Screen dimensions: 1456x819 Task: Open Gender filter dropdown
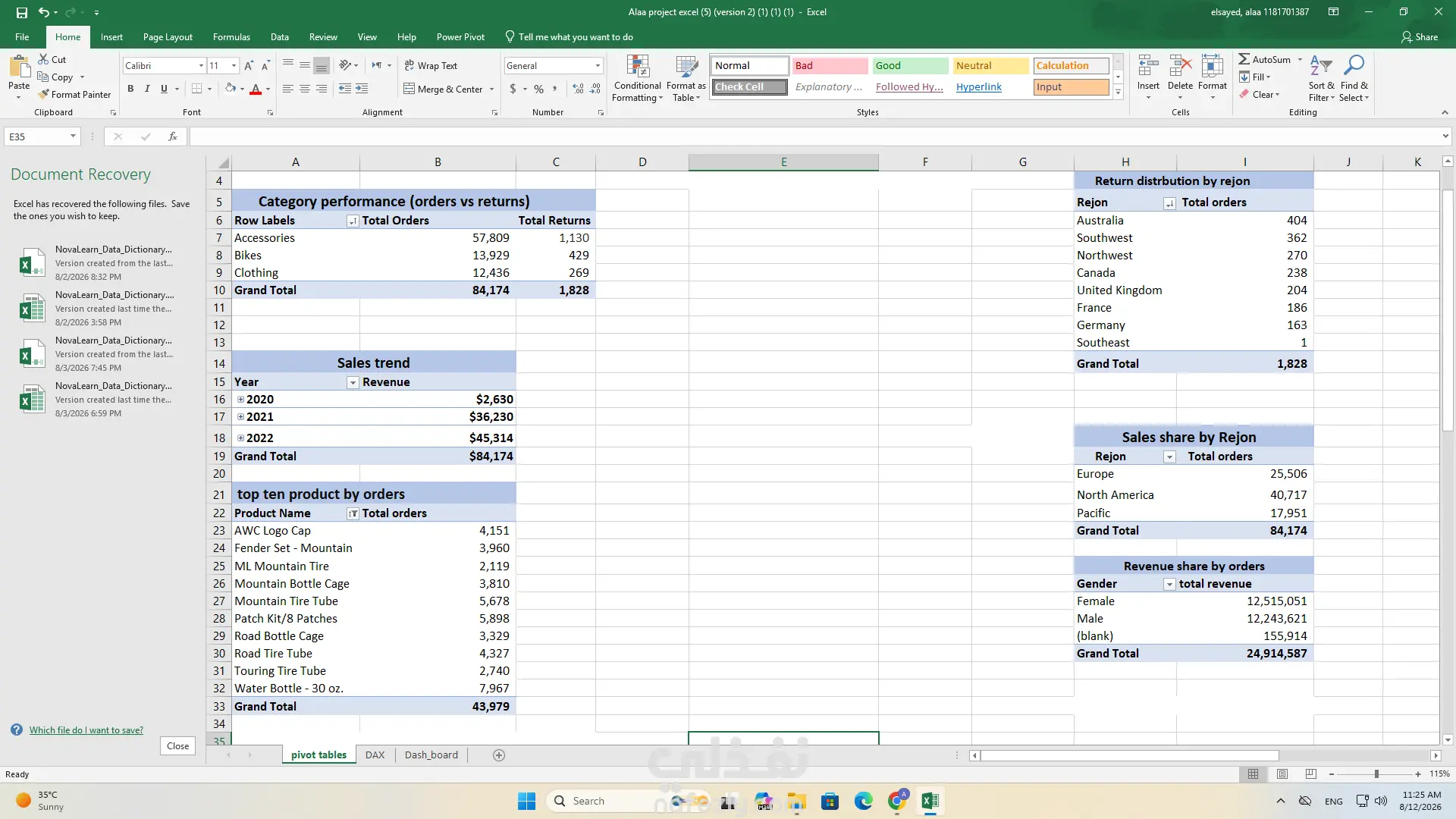point(1169,585)
